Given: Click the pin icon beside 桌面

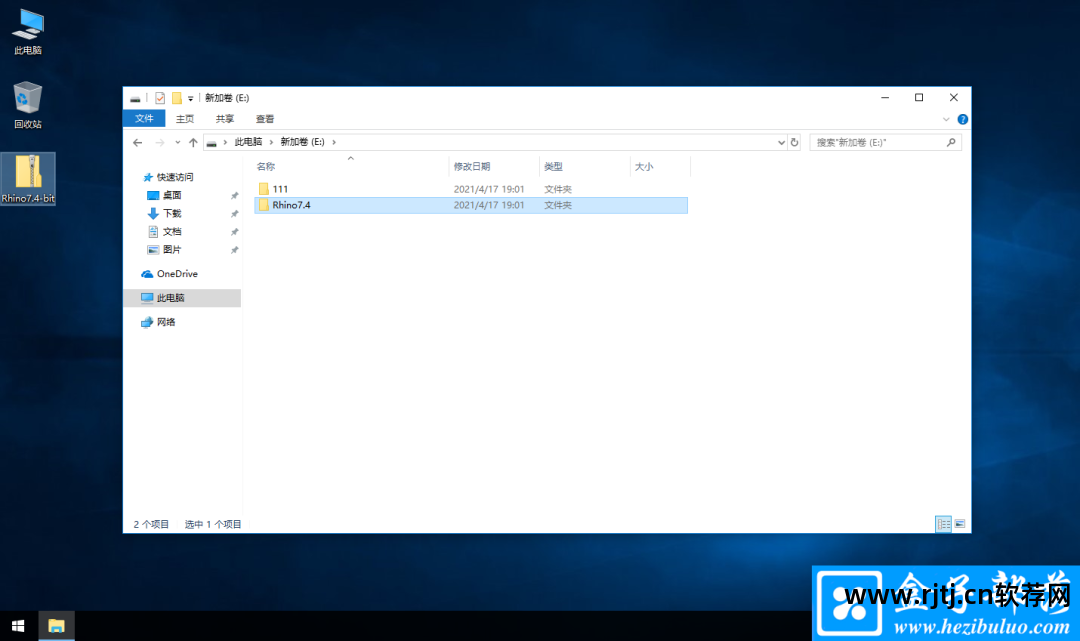Looking at the screenshot, I should pos(234,196).
